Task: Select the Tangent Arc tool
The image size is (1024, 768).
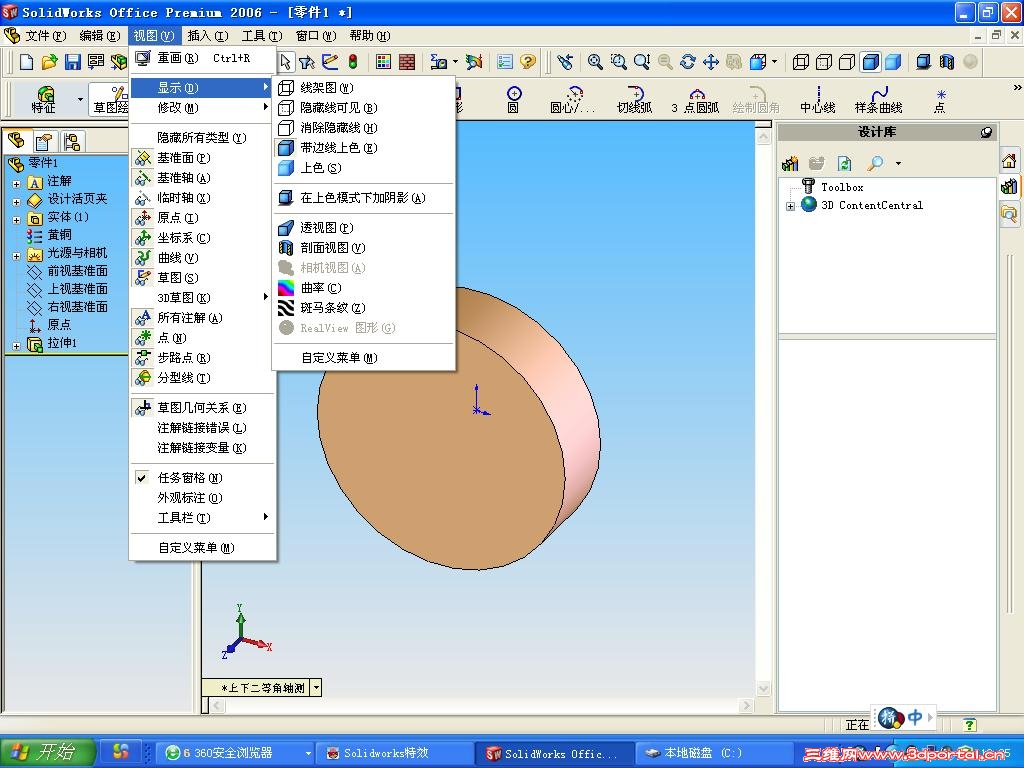Action: pyautogui.click(x=635, y=99)
